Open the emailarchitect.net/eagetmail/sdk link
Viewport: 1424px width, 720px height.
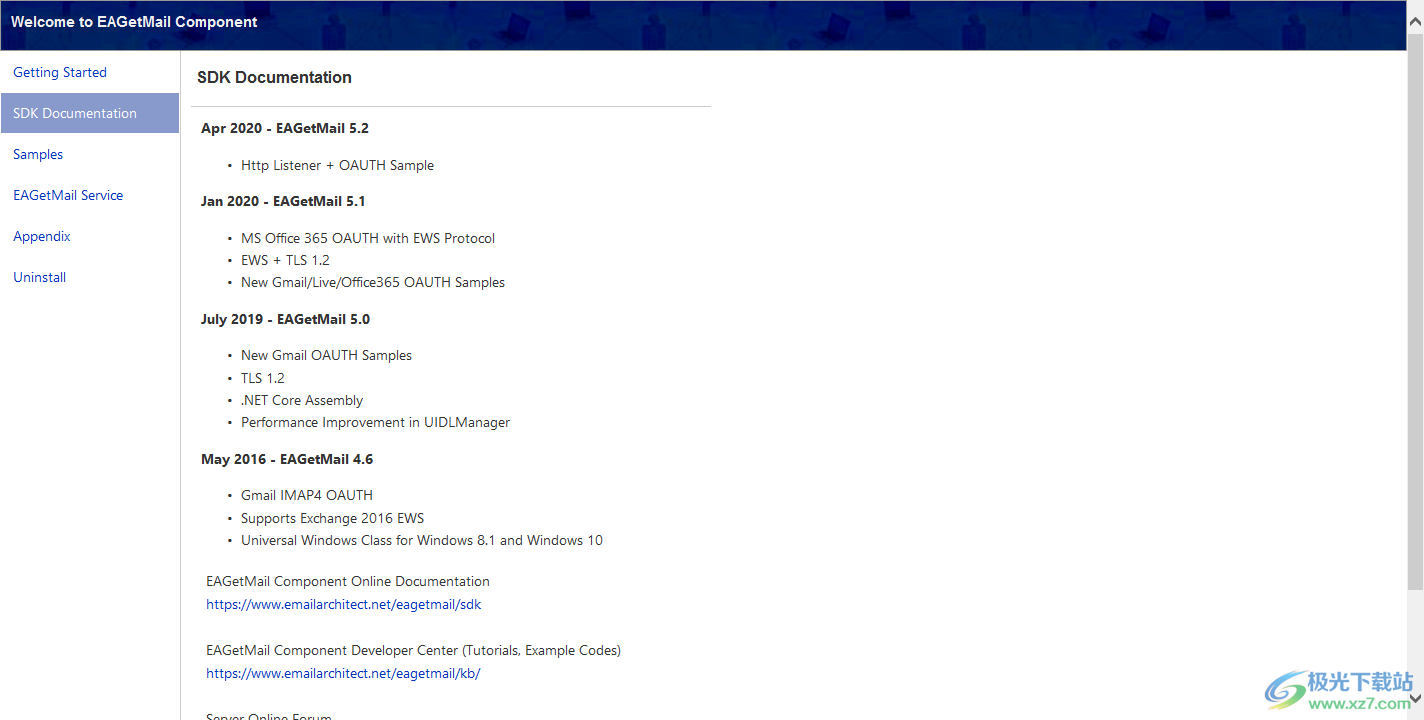(344, 604)
